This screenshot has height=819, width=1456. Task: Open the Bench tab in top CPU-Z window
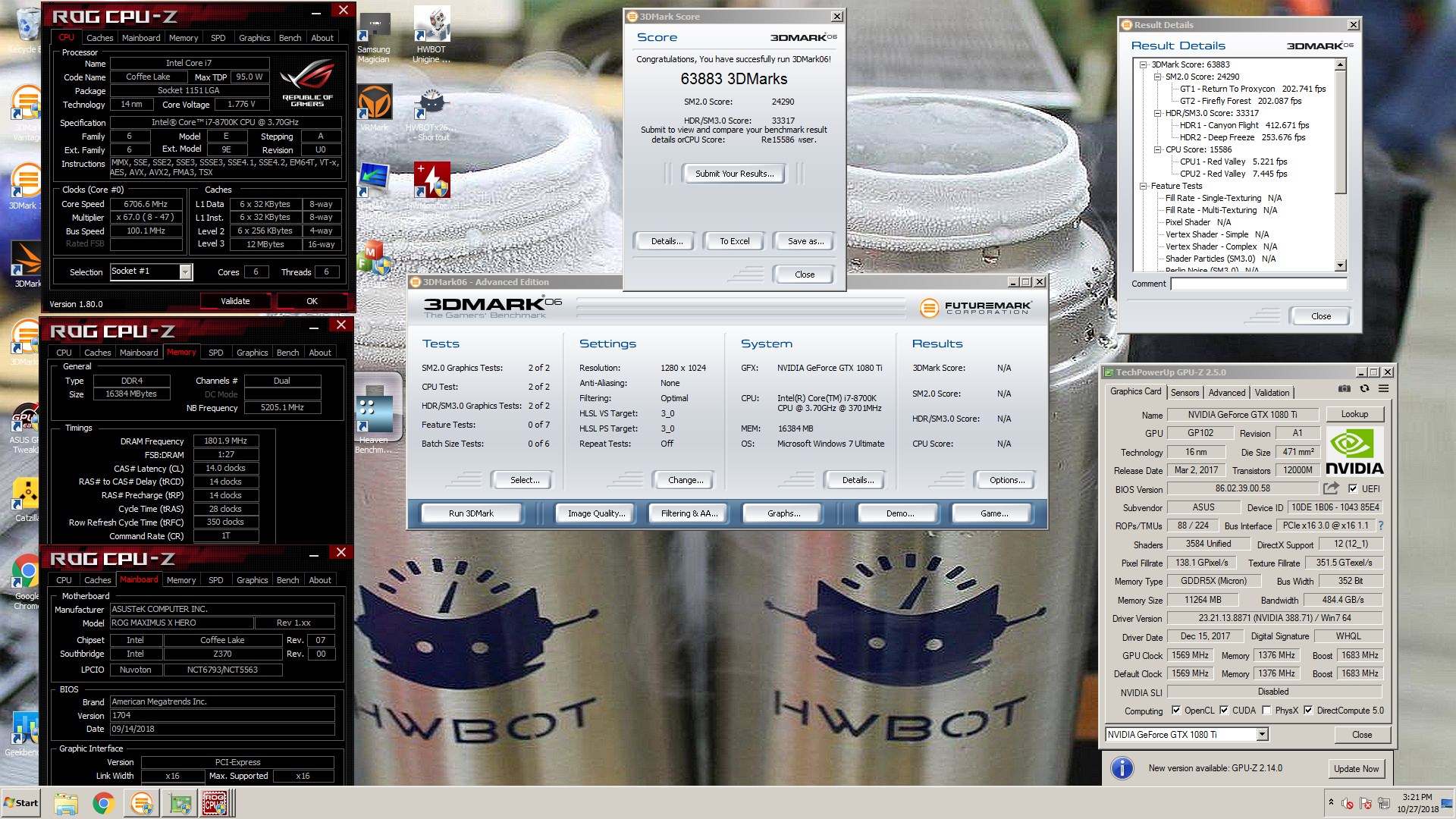[290, 38]
